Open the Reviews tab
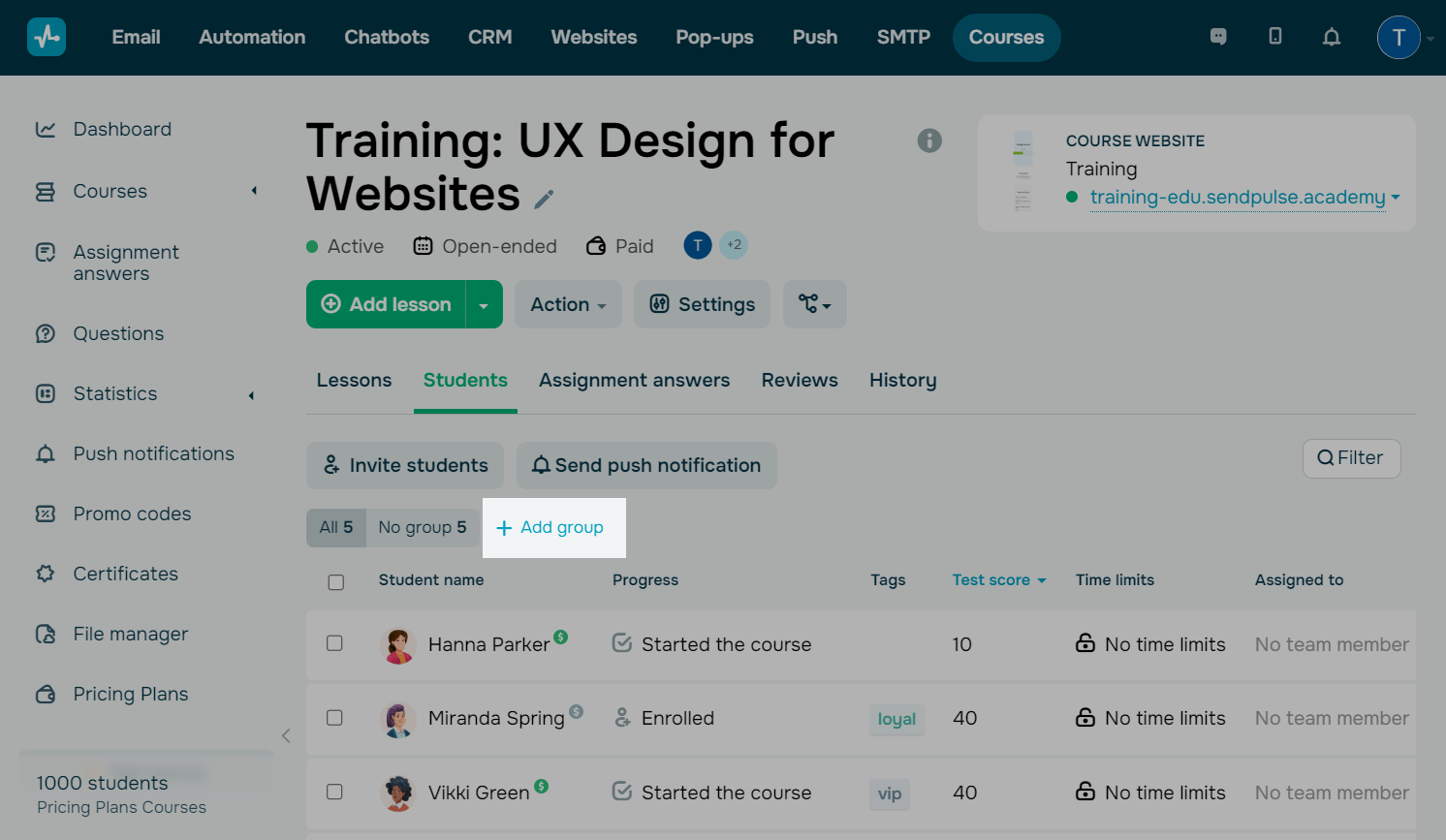1446x840 pixels. (x=799, y=381)
